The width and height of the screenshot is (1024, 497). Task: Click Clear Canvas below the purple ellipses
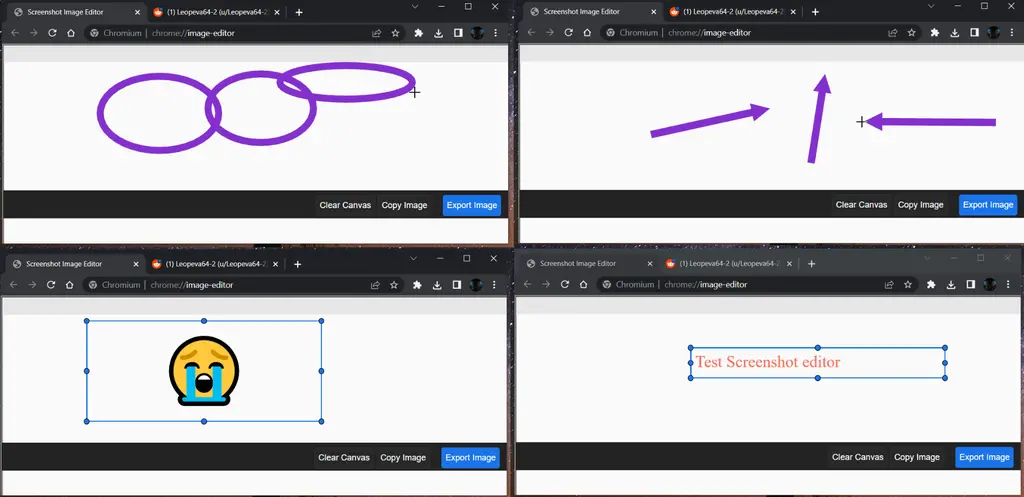[x=345, y=205]
